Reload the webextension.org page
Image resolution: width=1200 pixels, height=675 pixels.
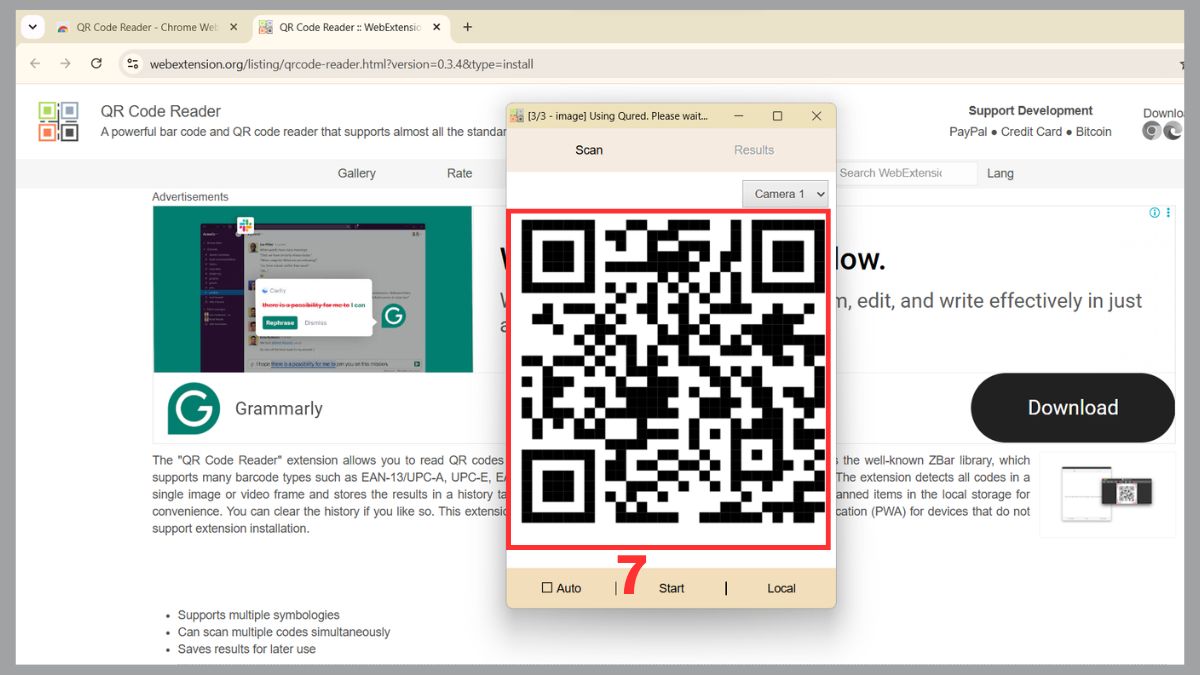96,64
